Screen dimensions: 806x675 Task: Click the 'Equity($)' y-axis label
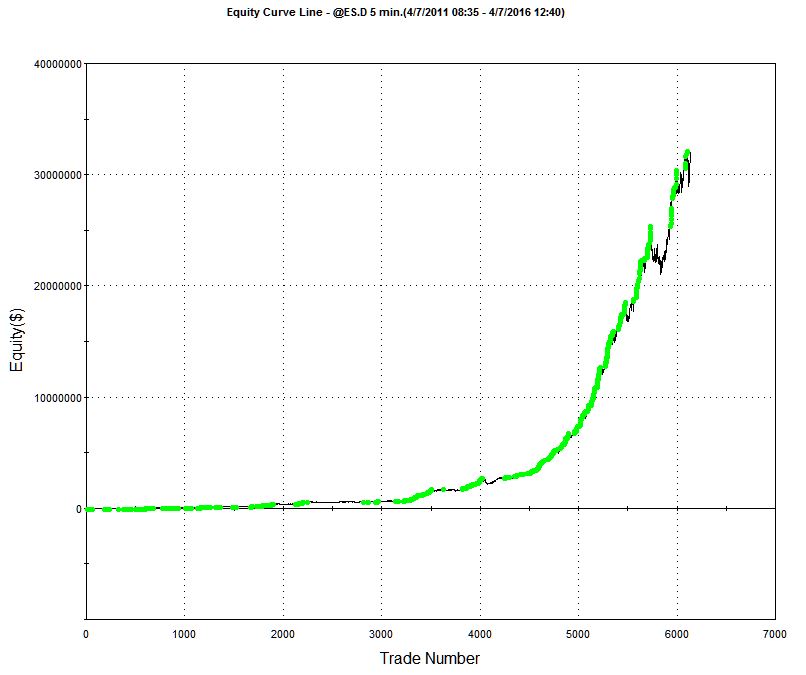(x=16, y=339)
